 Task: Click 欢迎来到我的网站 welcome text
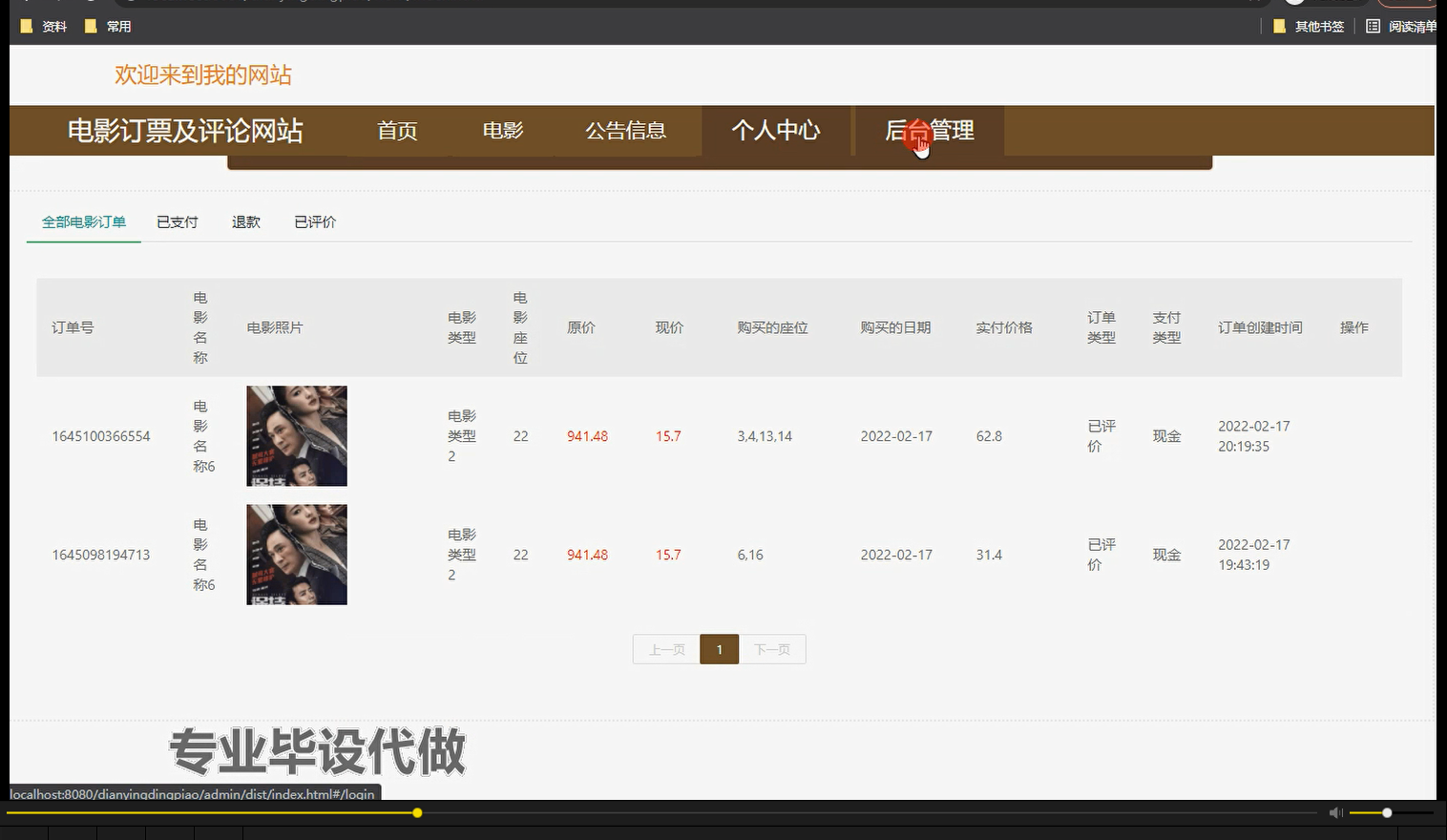tap(203, 75)
